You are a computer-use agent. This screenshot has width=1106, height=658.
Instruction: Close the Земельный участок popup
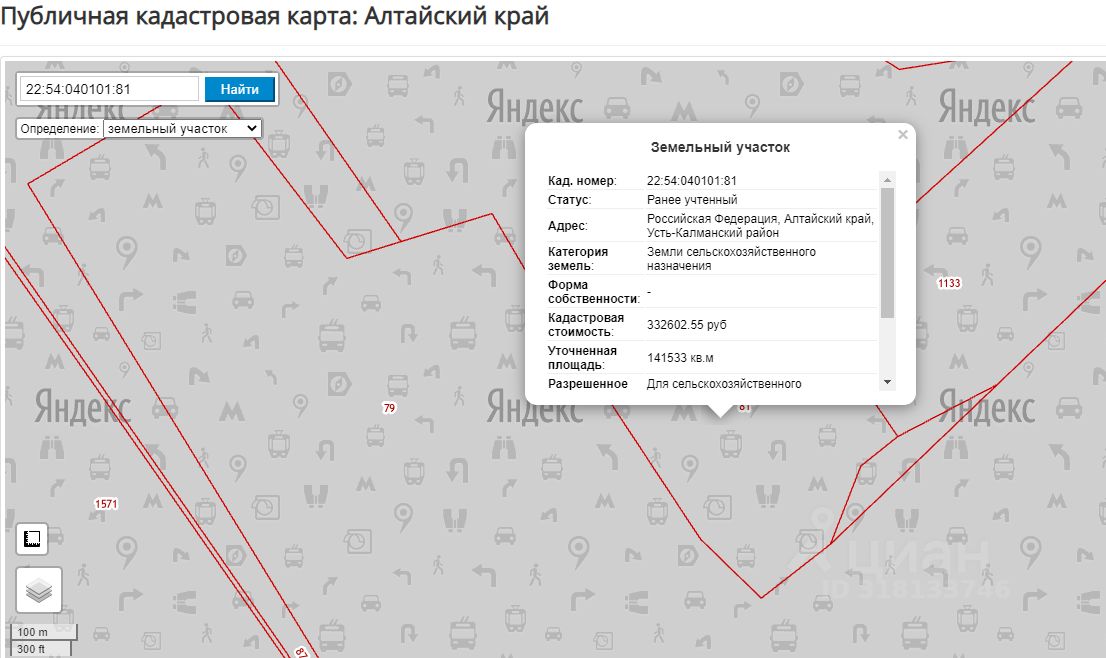(902, 135)
